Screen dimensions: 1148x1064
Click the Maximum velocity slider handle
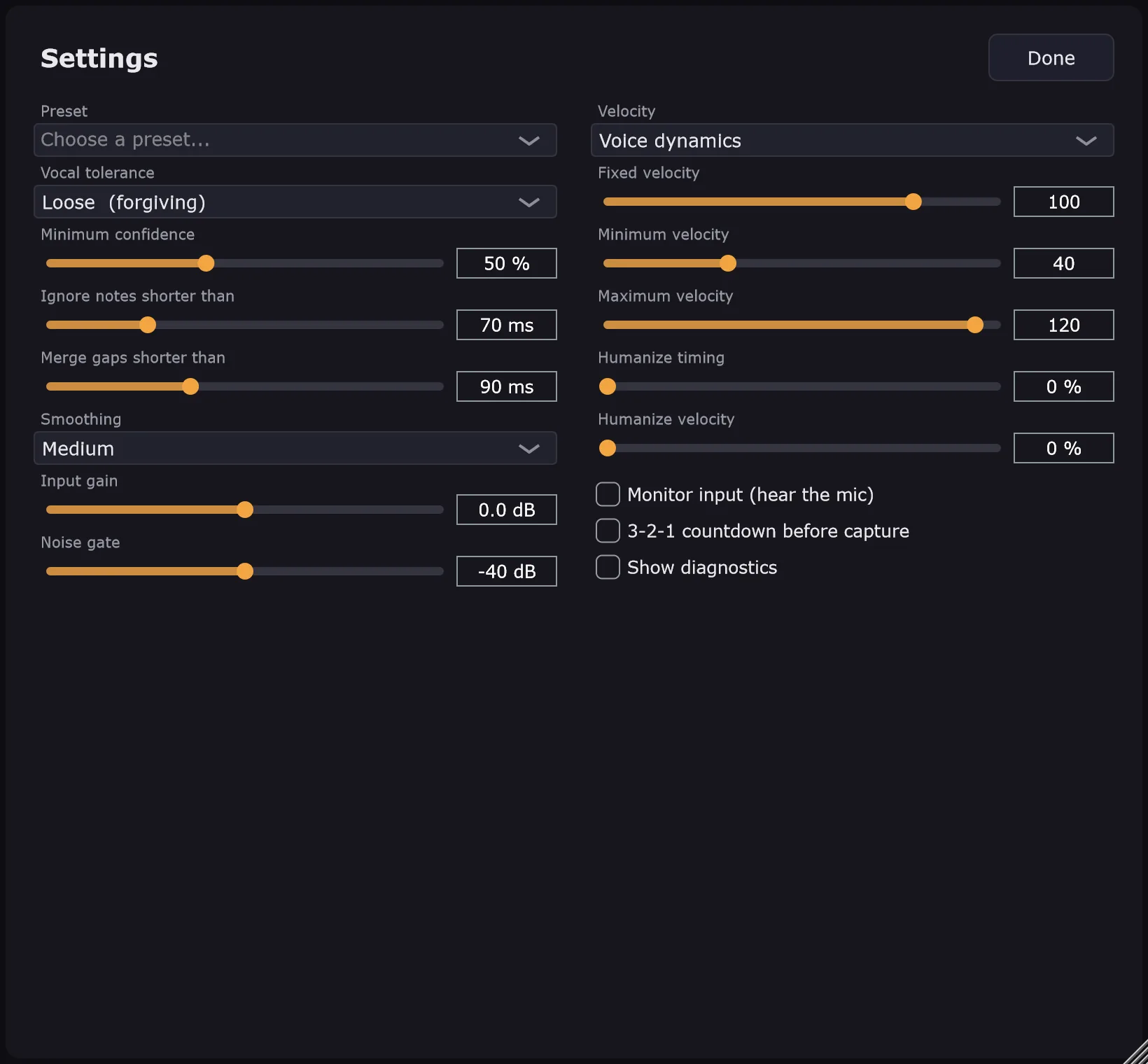click(x=975, y=325)
